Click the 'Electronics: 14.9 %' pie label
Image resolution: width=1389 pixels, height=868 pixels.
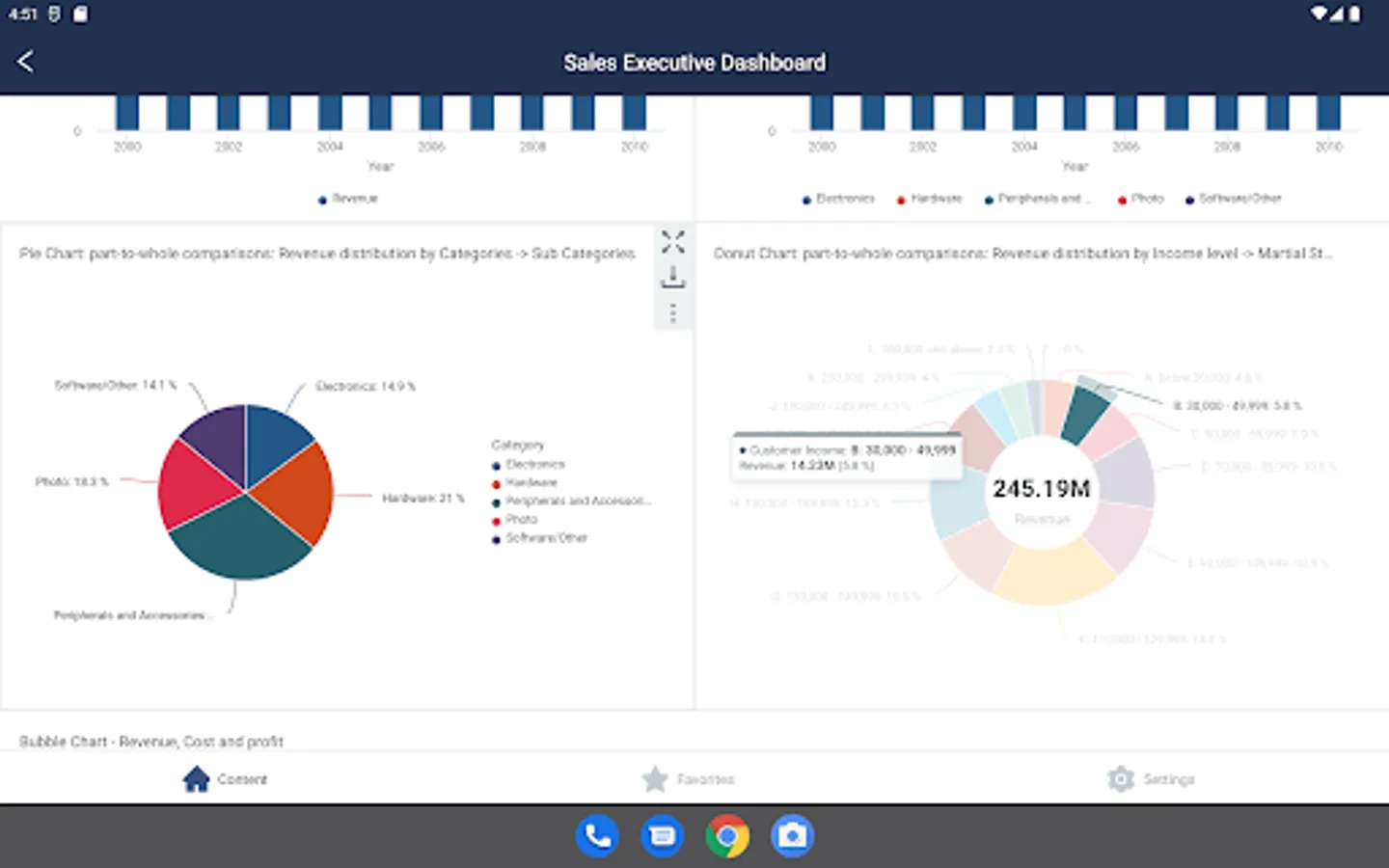[x=366, y=387]
